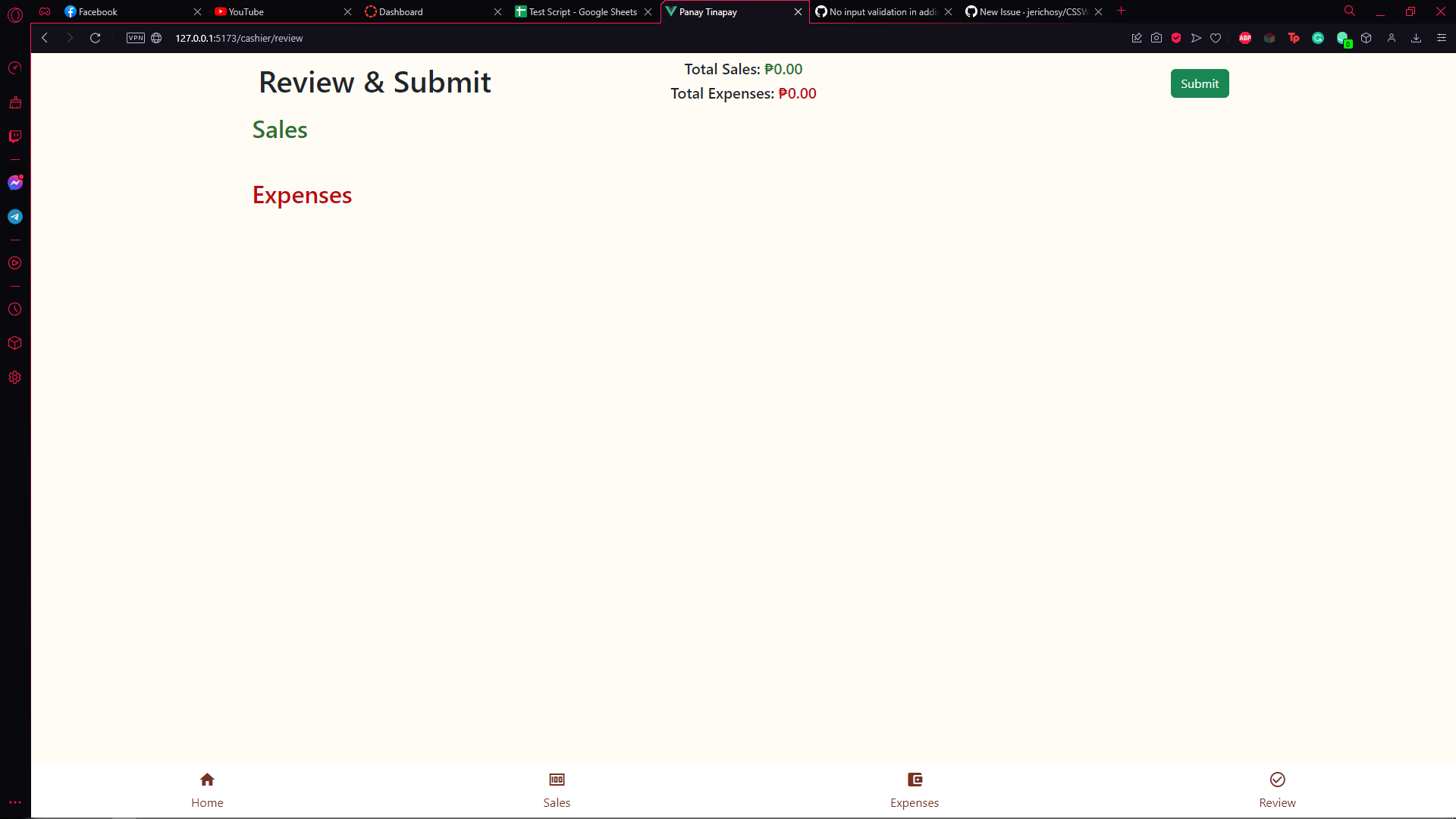Click the snapshot camera icon

tap(1156, 38)
